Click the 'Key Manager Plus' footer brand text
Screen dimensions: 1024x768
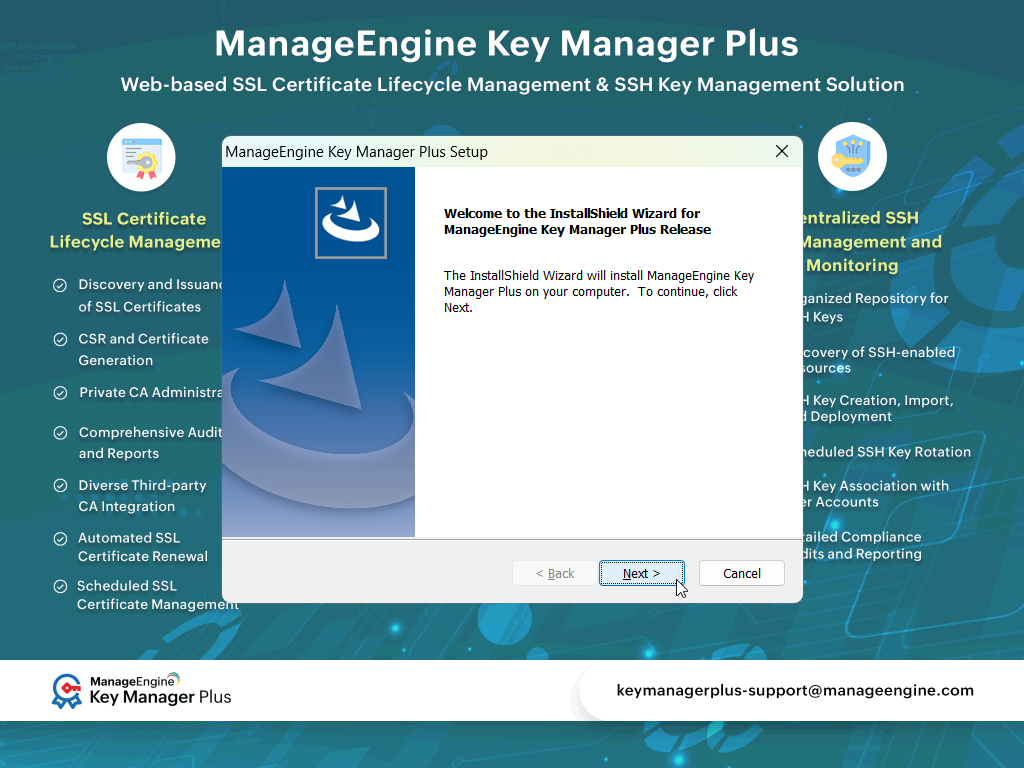160,697
